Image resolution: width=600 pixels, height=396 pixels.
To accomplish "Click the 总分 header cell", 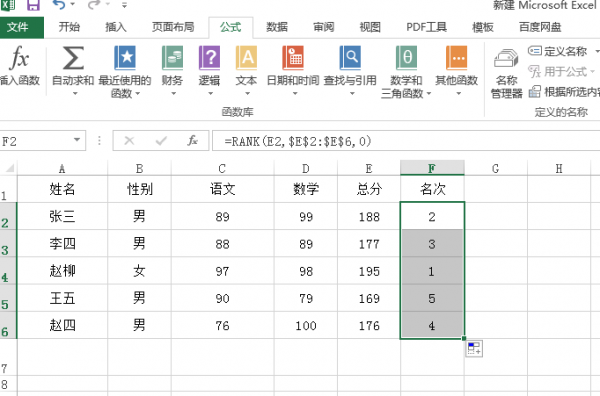I will pos(369,189).
